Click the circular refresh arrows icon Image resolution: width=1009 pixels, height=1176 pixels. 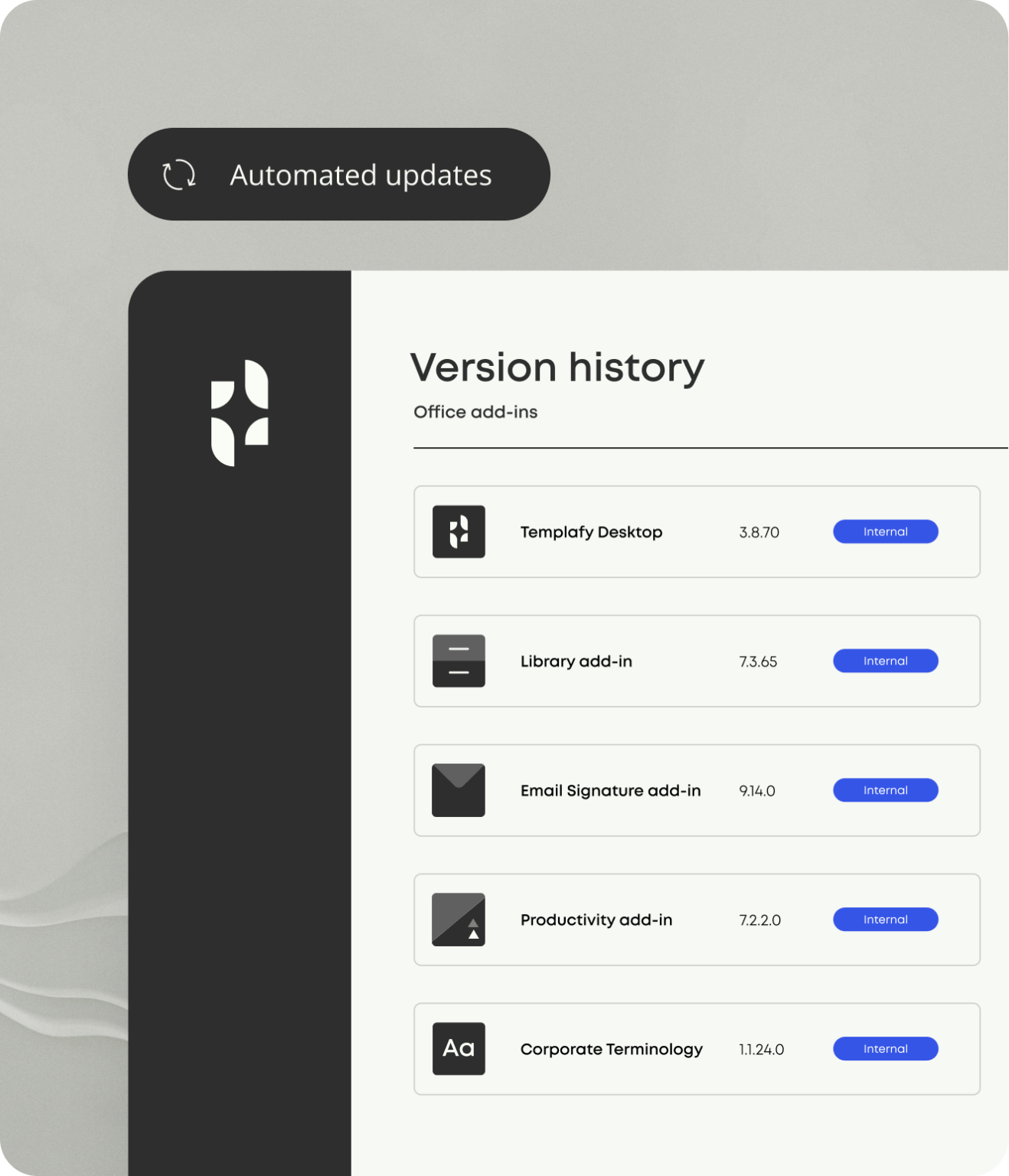click(180, 175)
